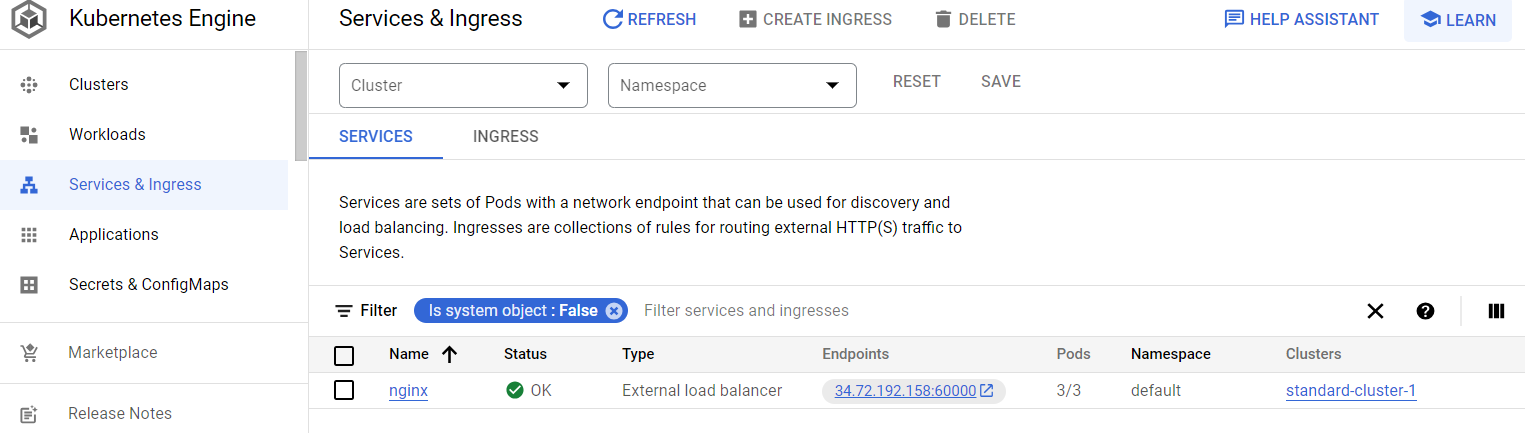Click the Workloads sidebar icon

[x=29, y=135]
